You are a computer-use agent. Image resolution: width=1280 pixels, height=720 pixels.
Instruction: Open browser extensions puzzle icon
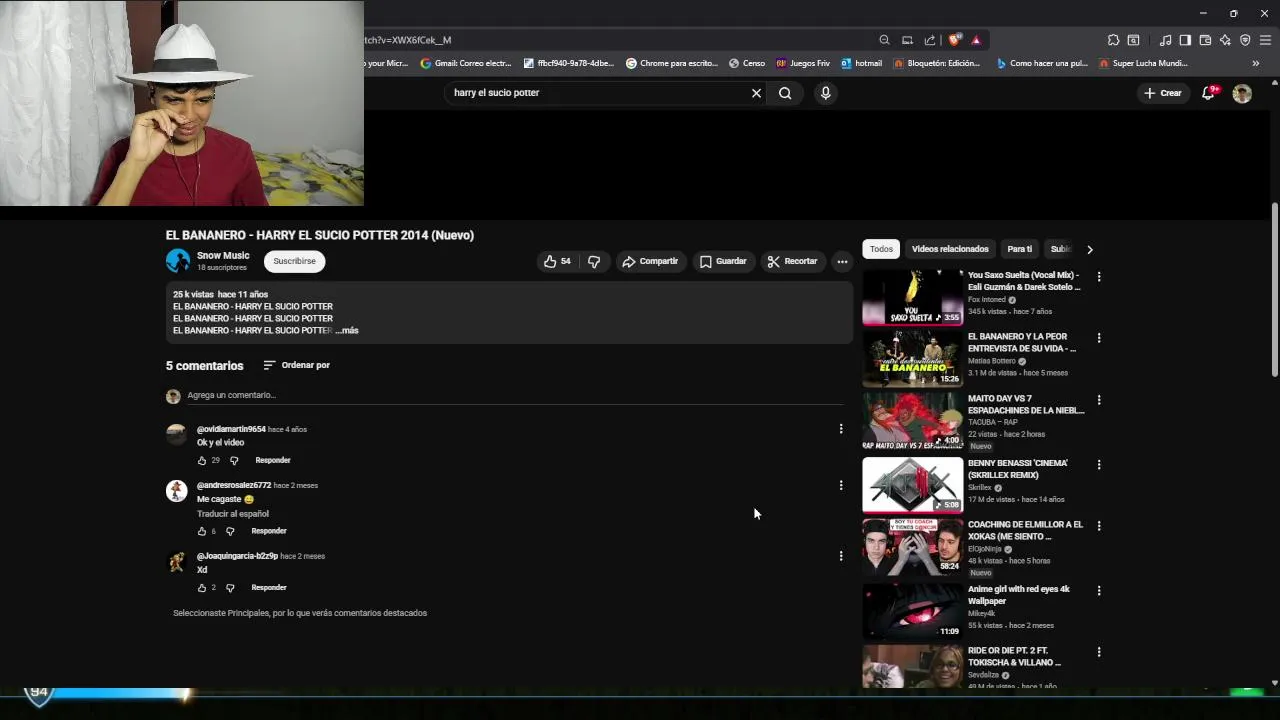[1113, 40]
